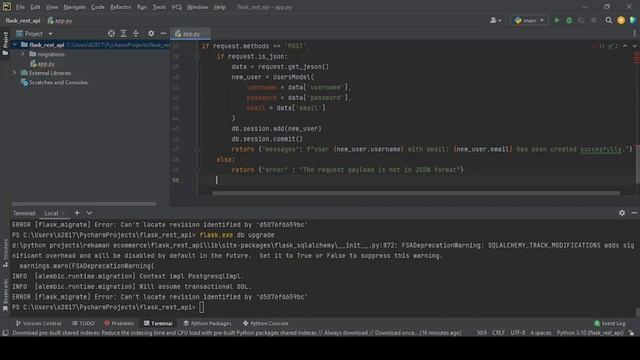Collapse the flask_rest_api root folder

15,44
